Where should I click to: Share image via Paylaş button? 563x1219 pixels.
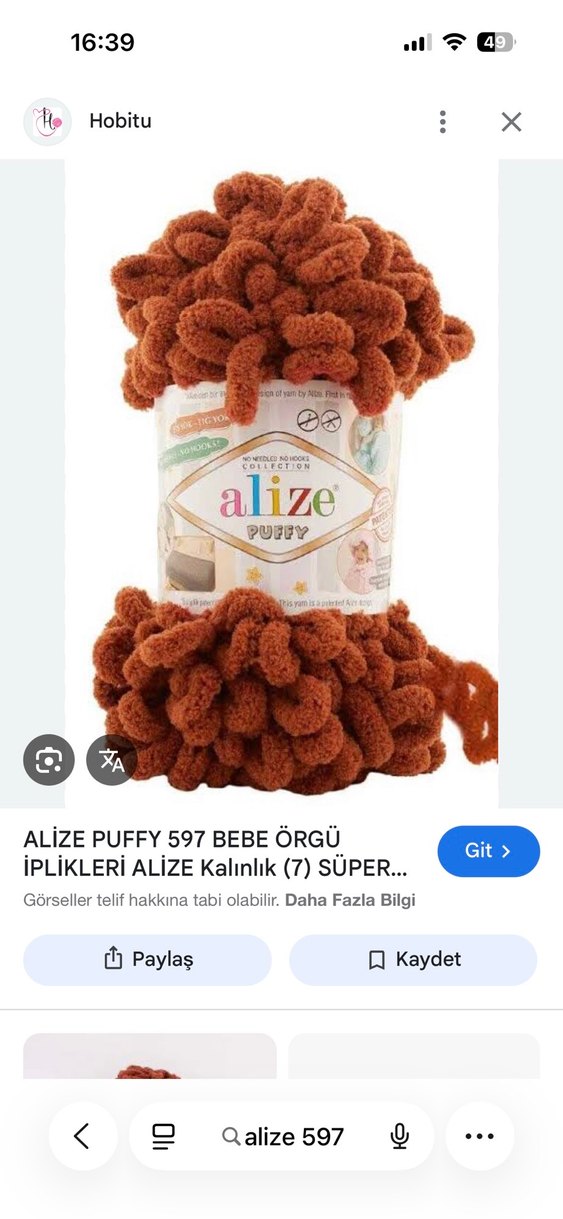coord(147,960)
